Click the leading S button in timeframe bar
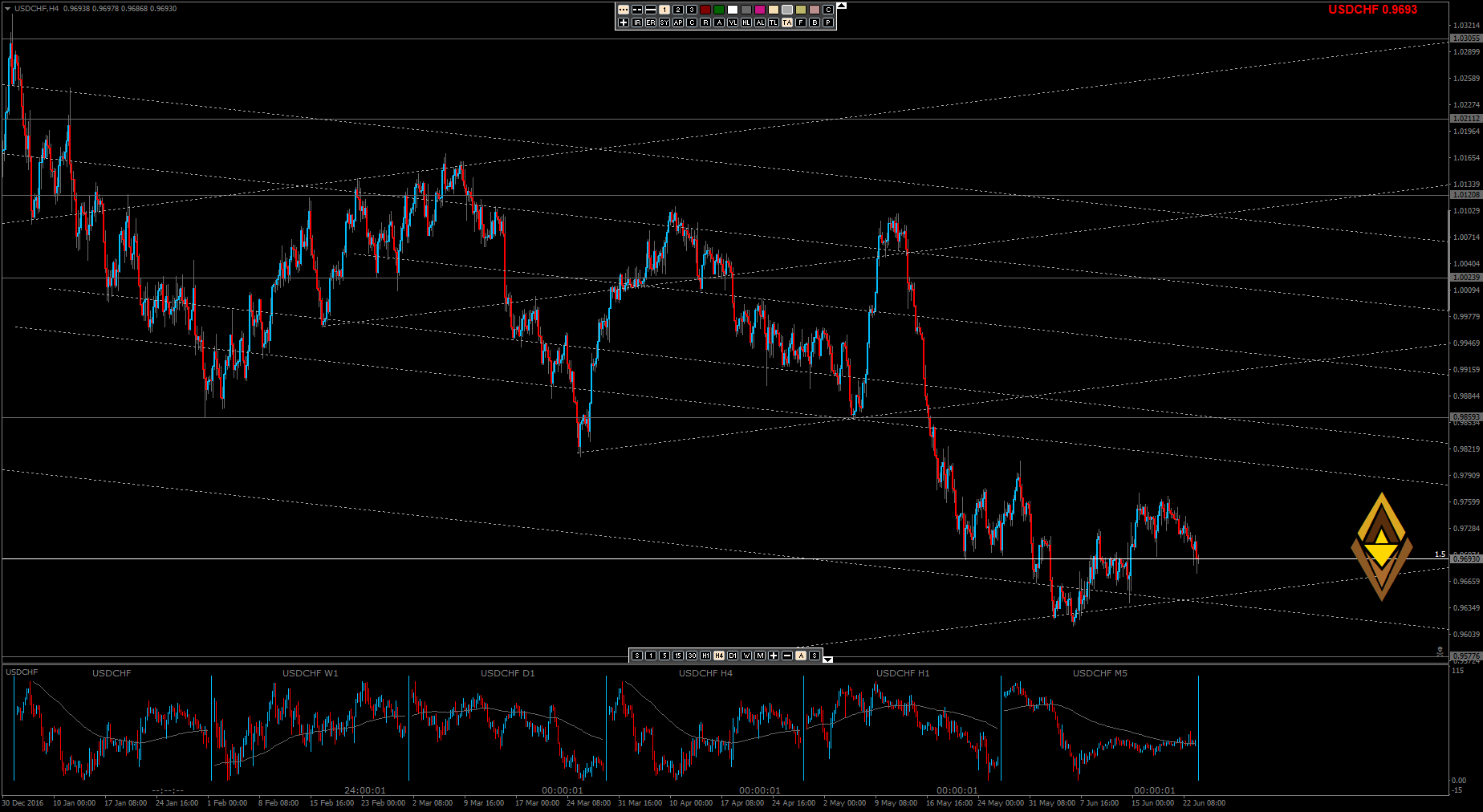1483x812 pixels. [x=637, y=656]
